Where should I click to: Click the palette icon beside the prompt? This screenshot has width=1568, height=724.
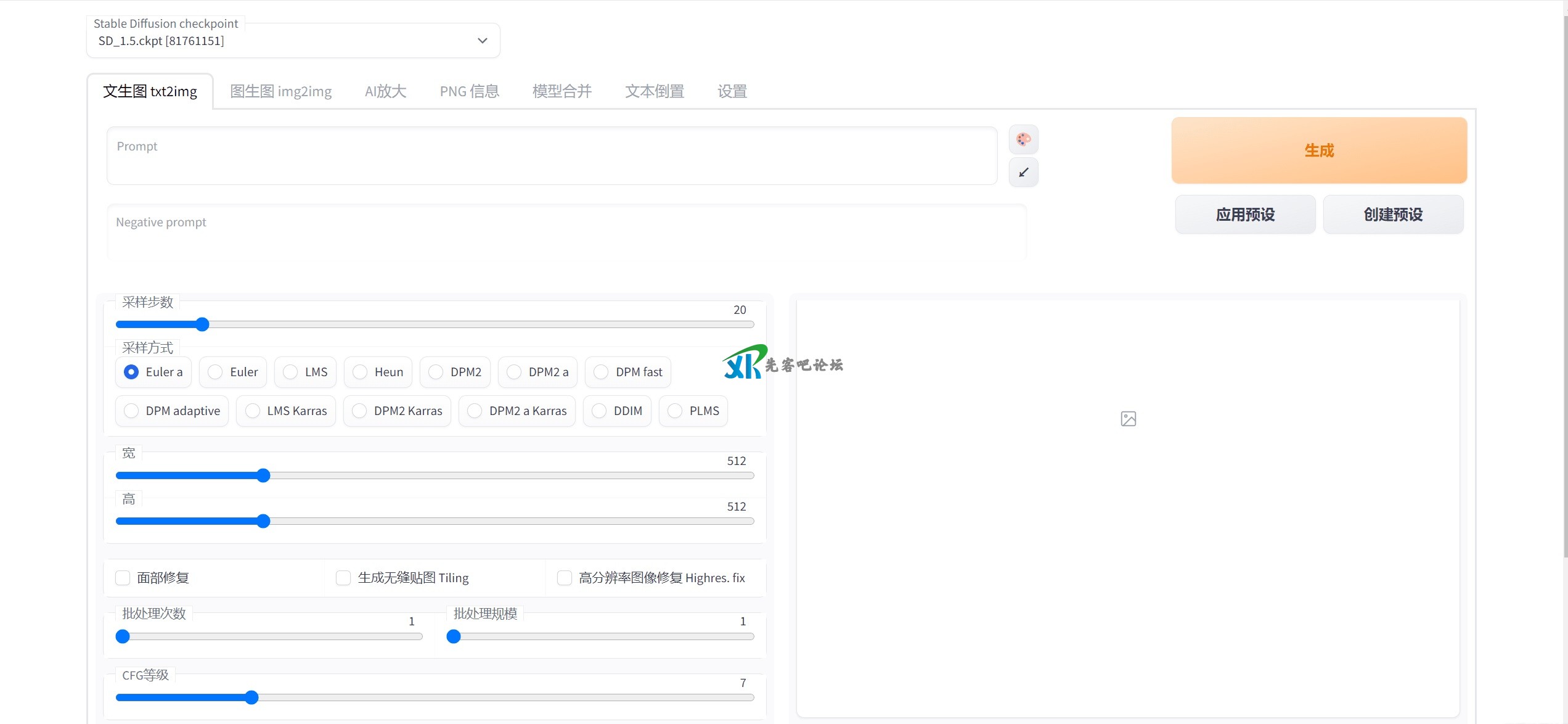1023,139
